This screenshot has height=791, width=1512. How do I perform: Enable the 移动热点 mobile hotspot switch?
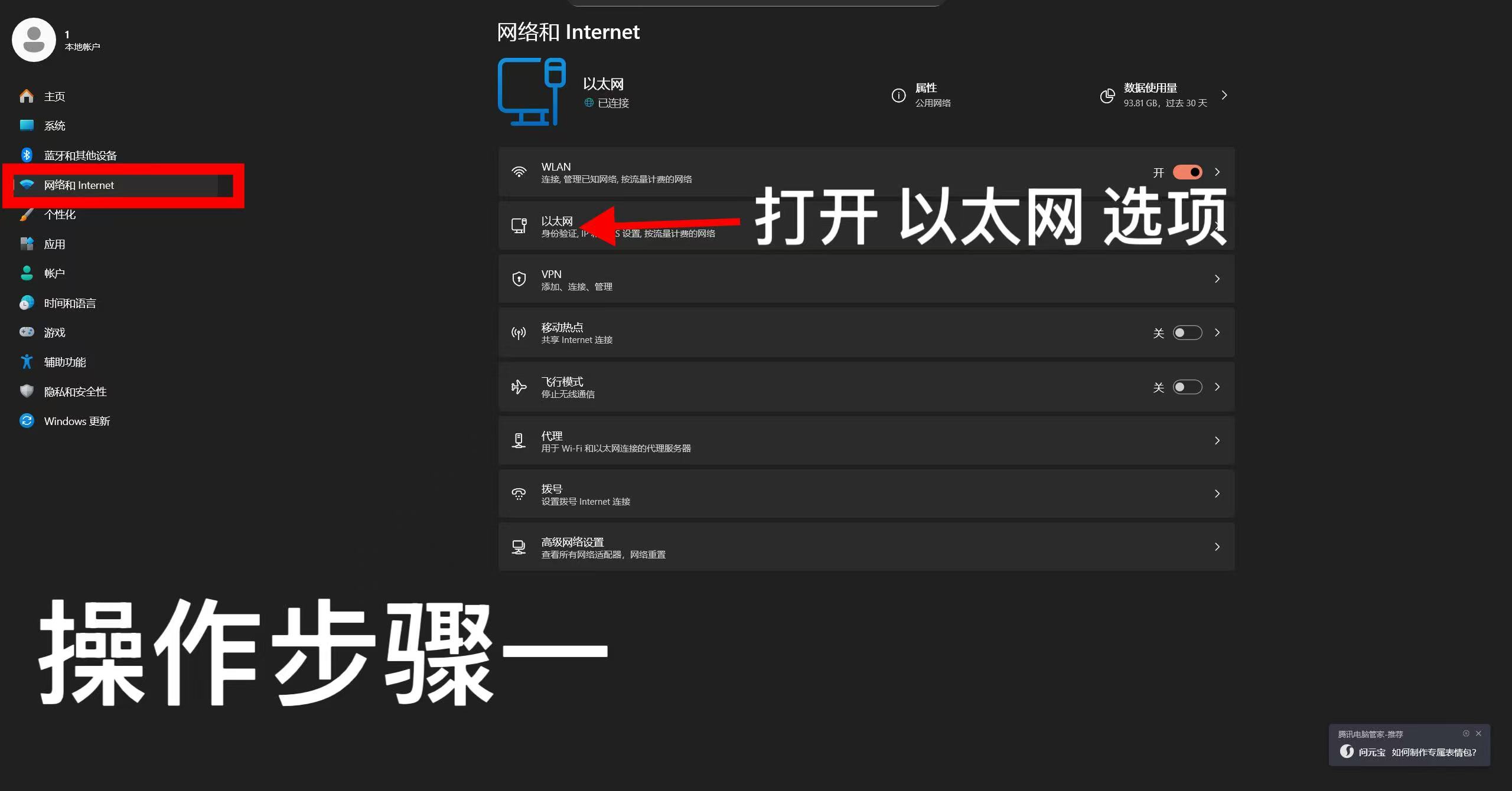coord(1187,332)
